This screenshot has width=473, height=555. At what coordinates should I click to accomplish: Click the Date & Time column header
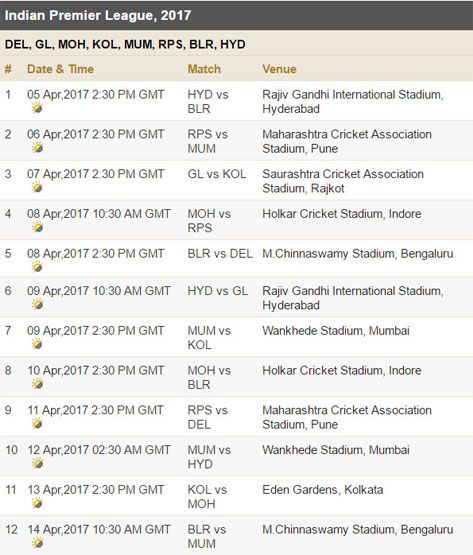tap(60, 69)
